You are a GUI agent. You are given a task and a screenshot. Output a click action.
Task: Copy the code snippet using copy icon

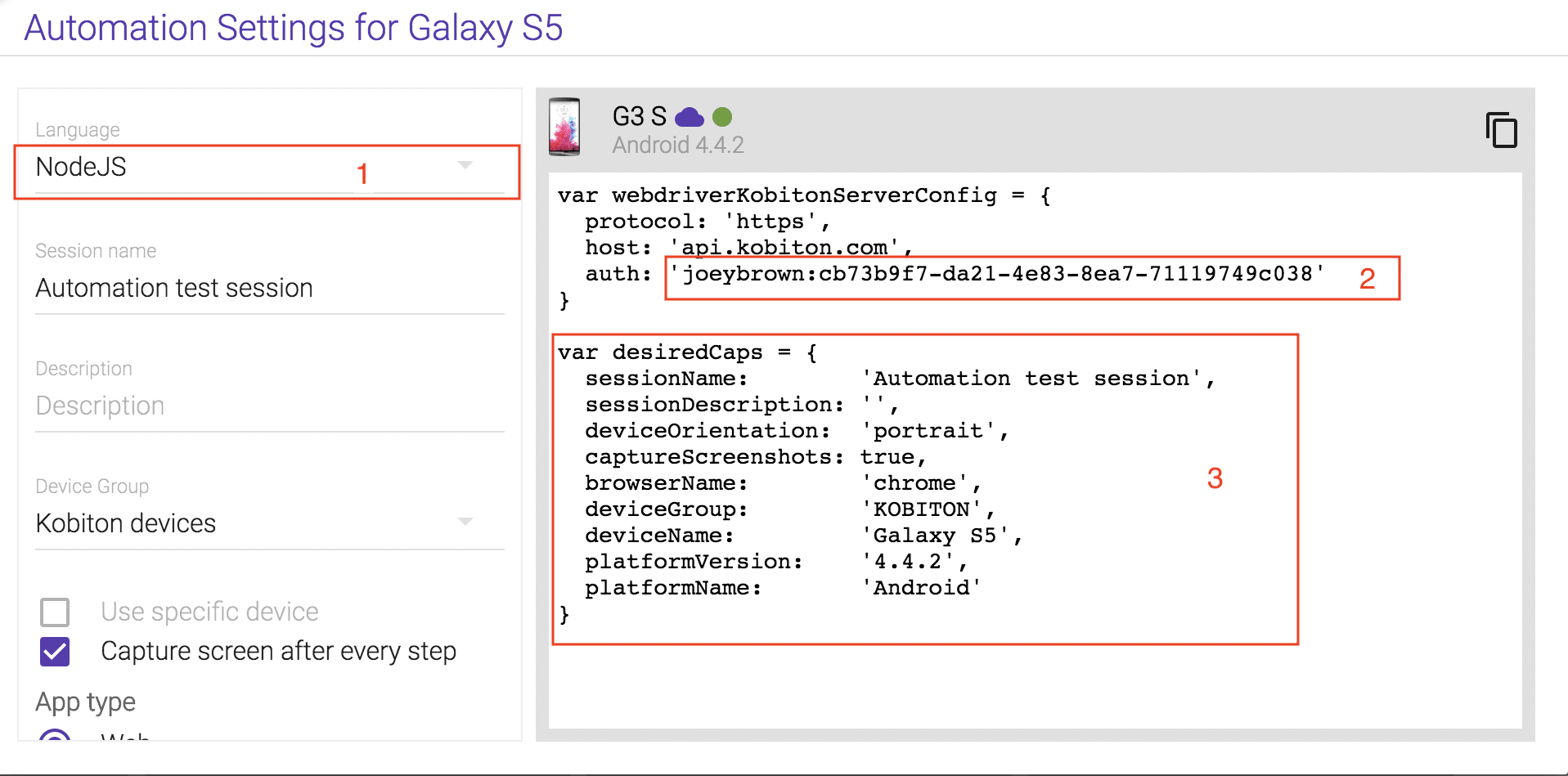[1501, 129]
